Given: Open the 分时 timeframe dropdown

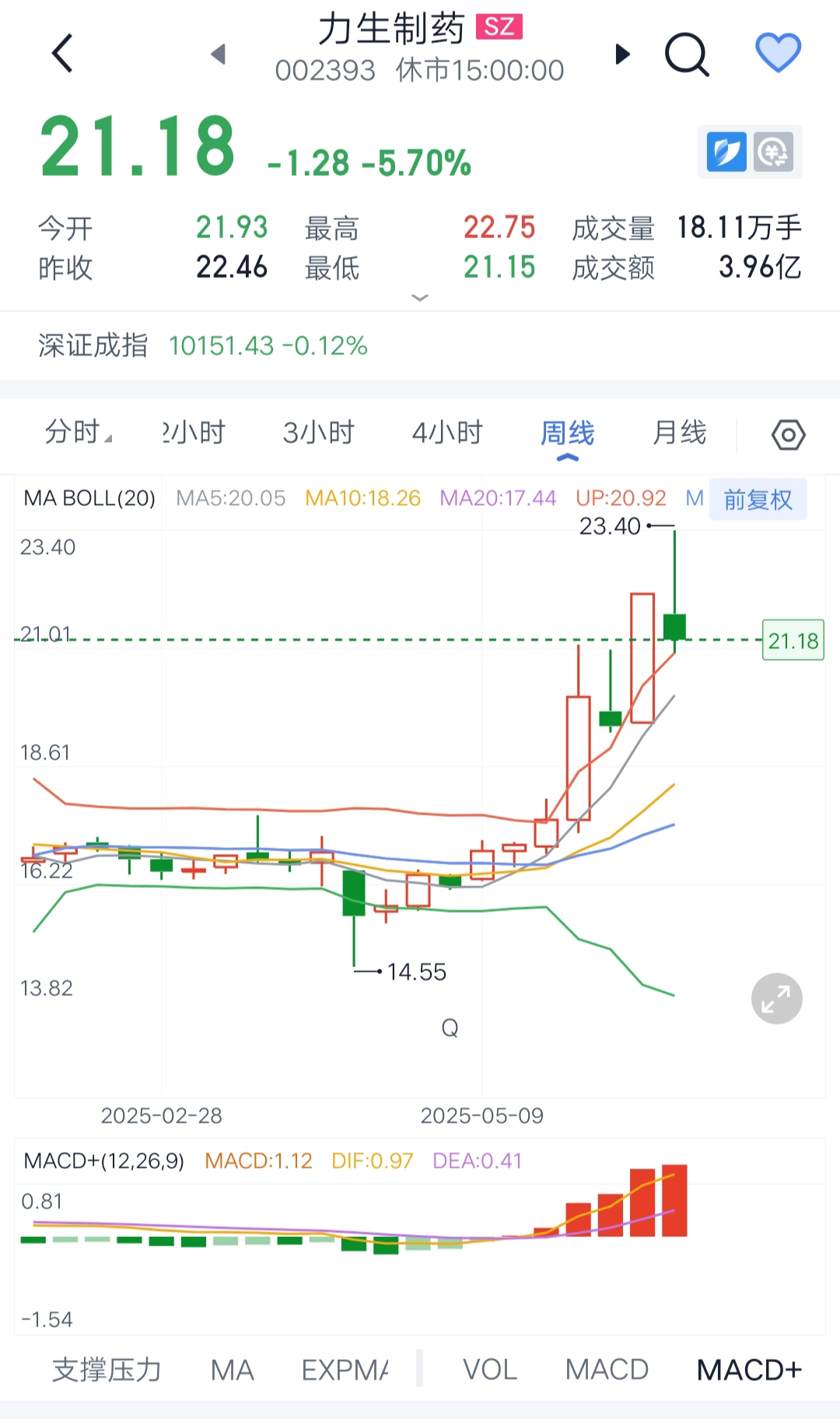Looking at the screenshot, I should tap(78, 432).
